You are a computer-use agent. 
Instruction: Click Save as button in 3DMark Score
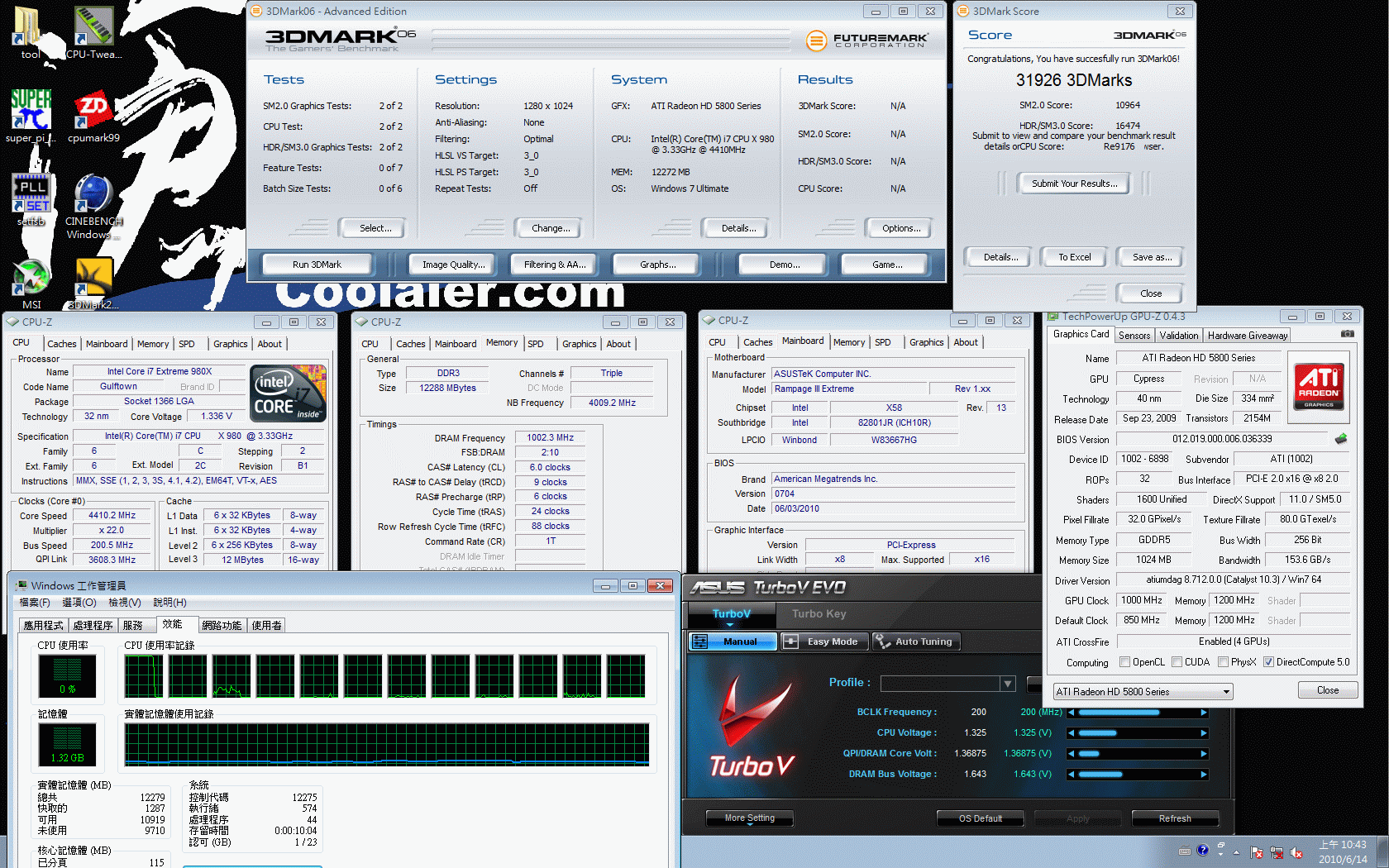point(1151,257)
